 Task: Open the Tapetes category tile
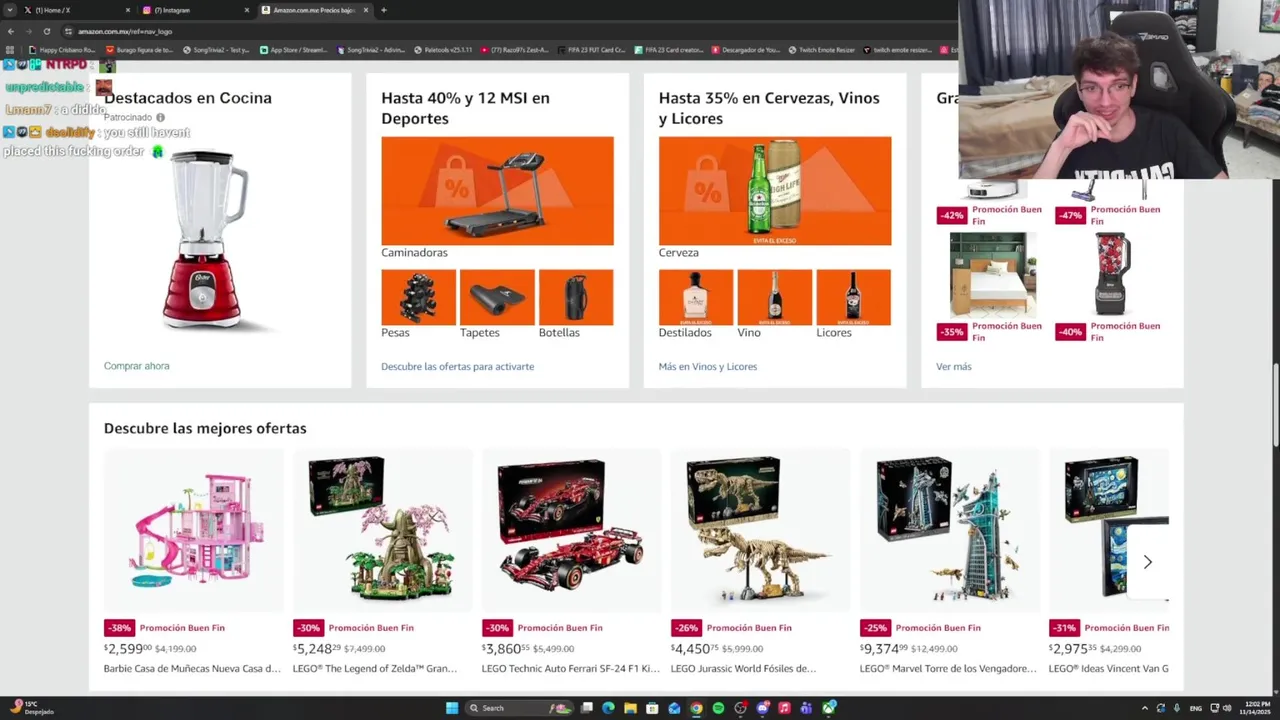[497, 297]
